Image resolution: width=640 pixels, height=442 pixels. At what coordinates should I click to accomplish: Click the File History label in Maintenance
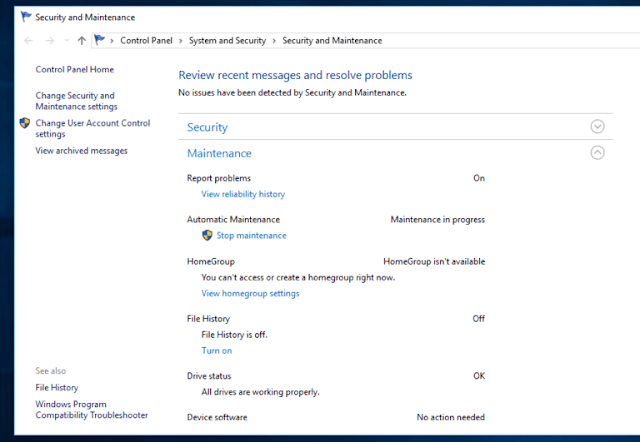(x=208, y=319)
